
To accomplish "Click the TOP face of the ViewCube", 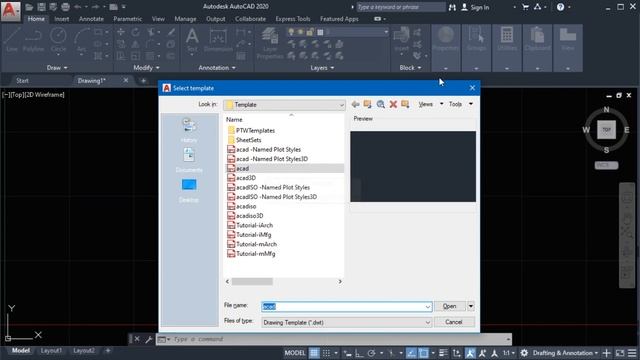I will 607,130.
